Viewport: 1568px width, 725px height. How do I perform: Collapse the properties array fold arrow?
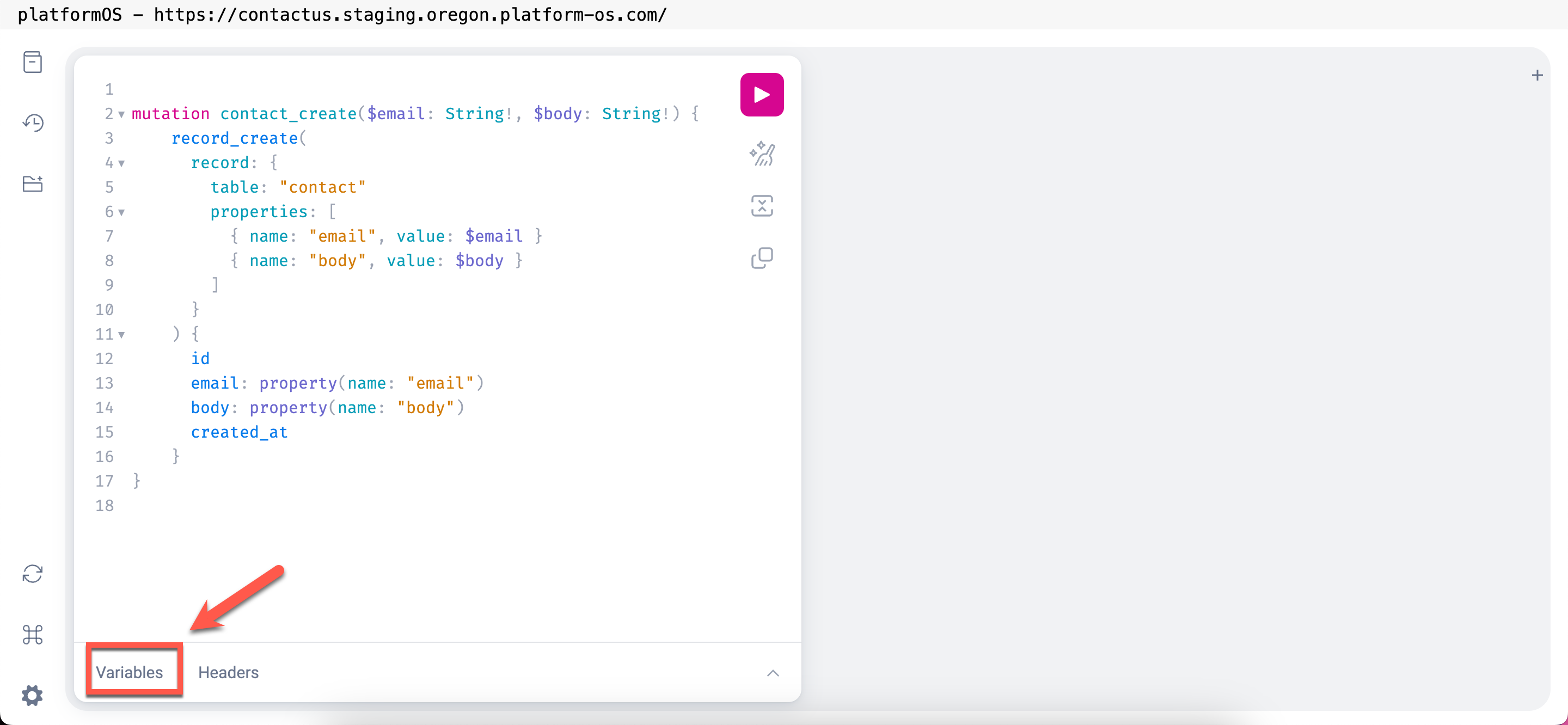[x=121, y=212]
